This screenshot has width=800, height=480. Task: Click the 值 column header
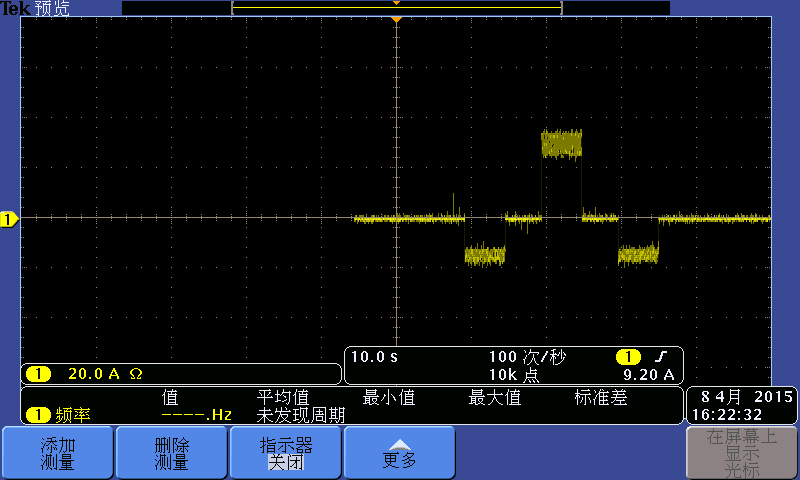tap(170, 397)
